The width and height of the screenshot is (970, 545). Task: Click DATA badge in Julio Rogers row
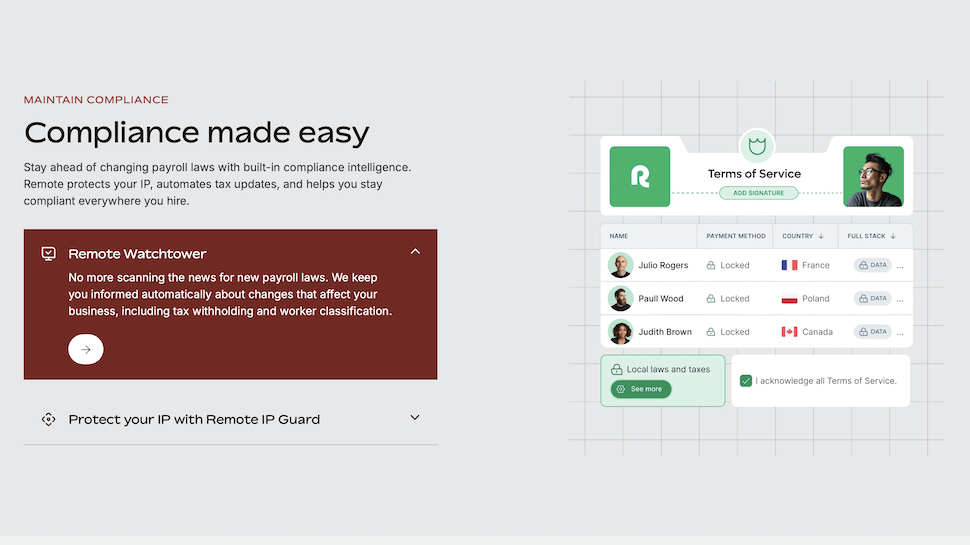(x=873, y=265)
